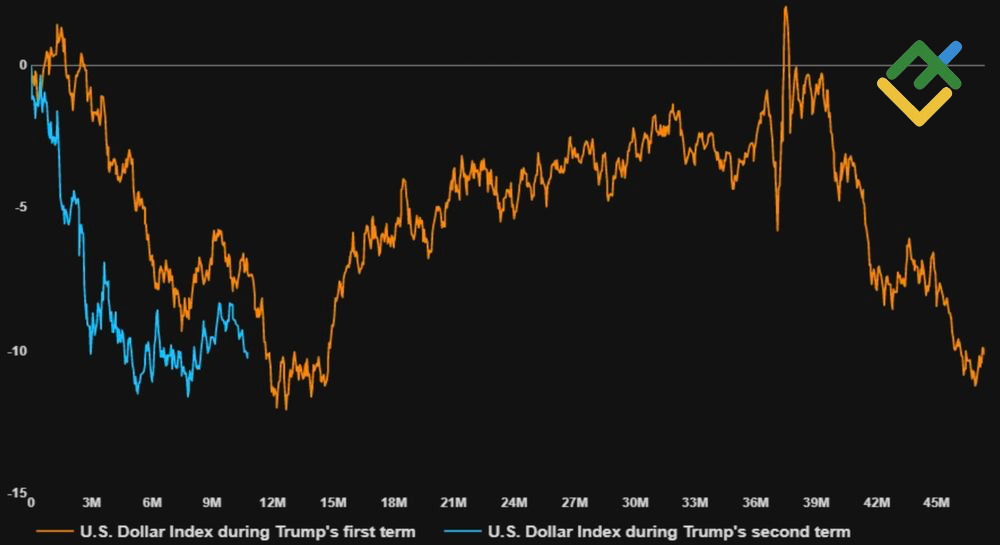Click the 0 label on the y-axis
The image size is (1000, 545).
22,66
